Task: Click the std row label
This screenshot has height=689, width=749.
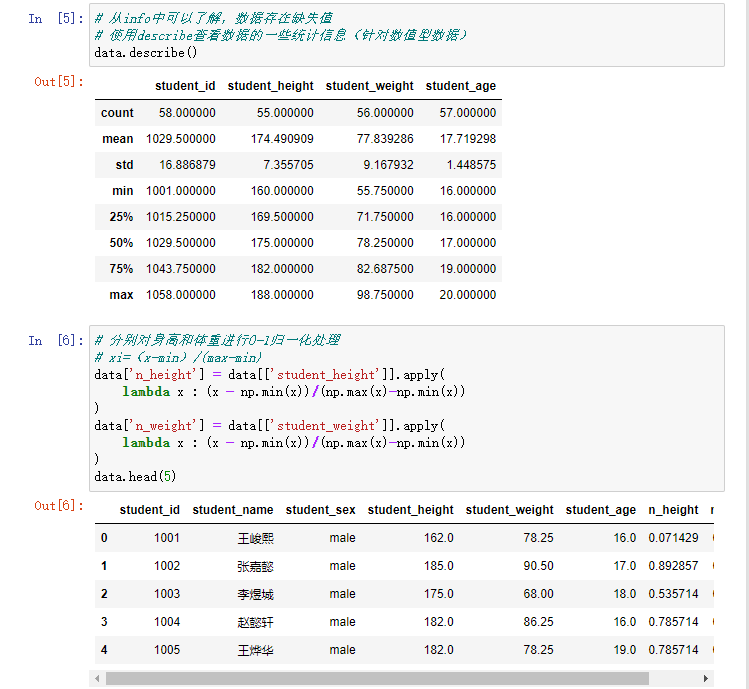Action: tap(124, 165)
